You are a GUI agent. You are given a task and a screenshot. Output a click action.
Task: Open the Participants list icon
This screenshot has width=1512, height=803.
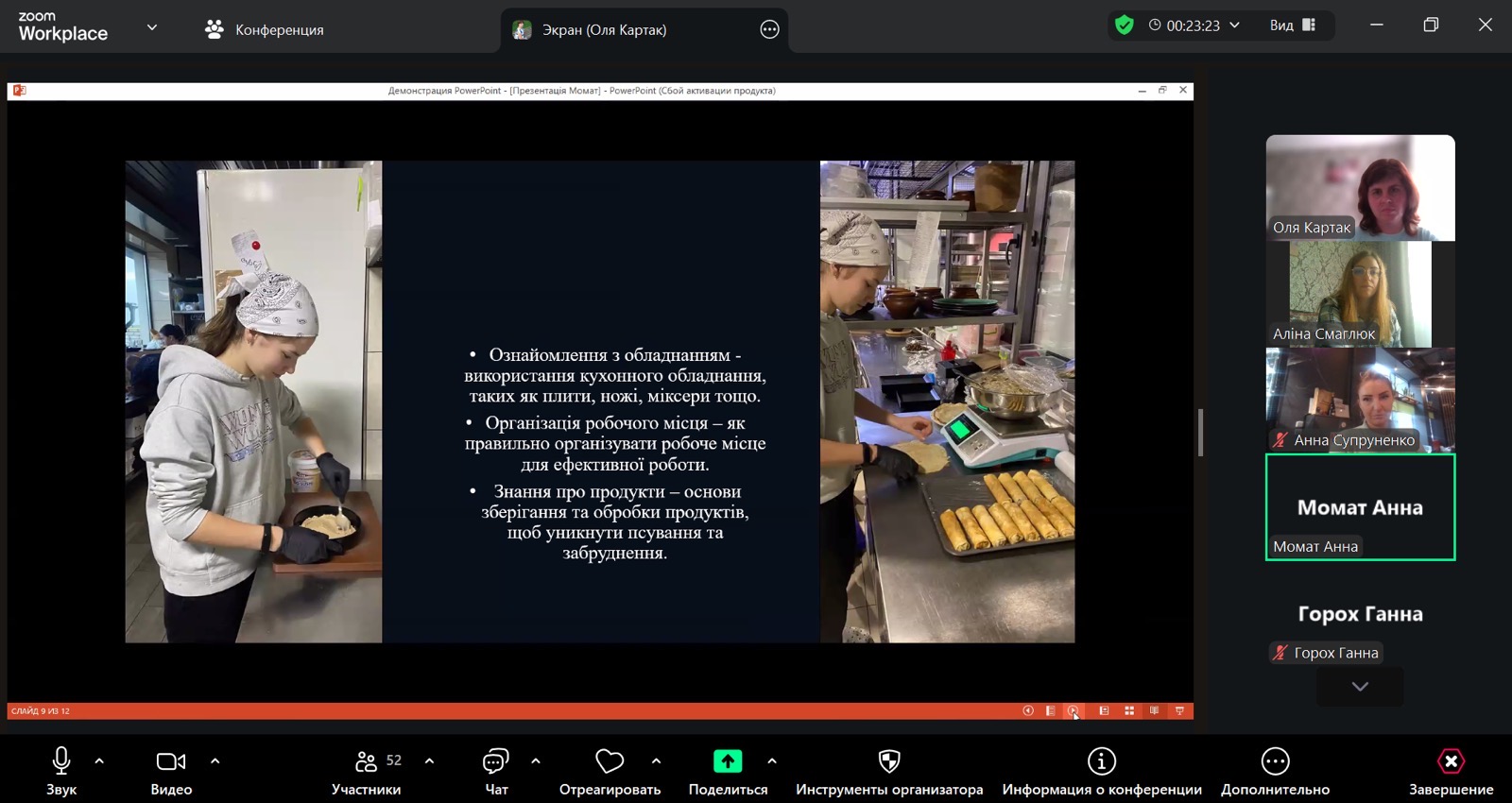(x=367, y=761)
